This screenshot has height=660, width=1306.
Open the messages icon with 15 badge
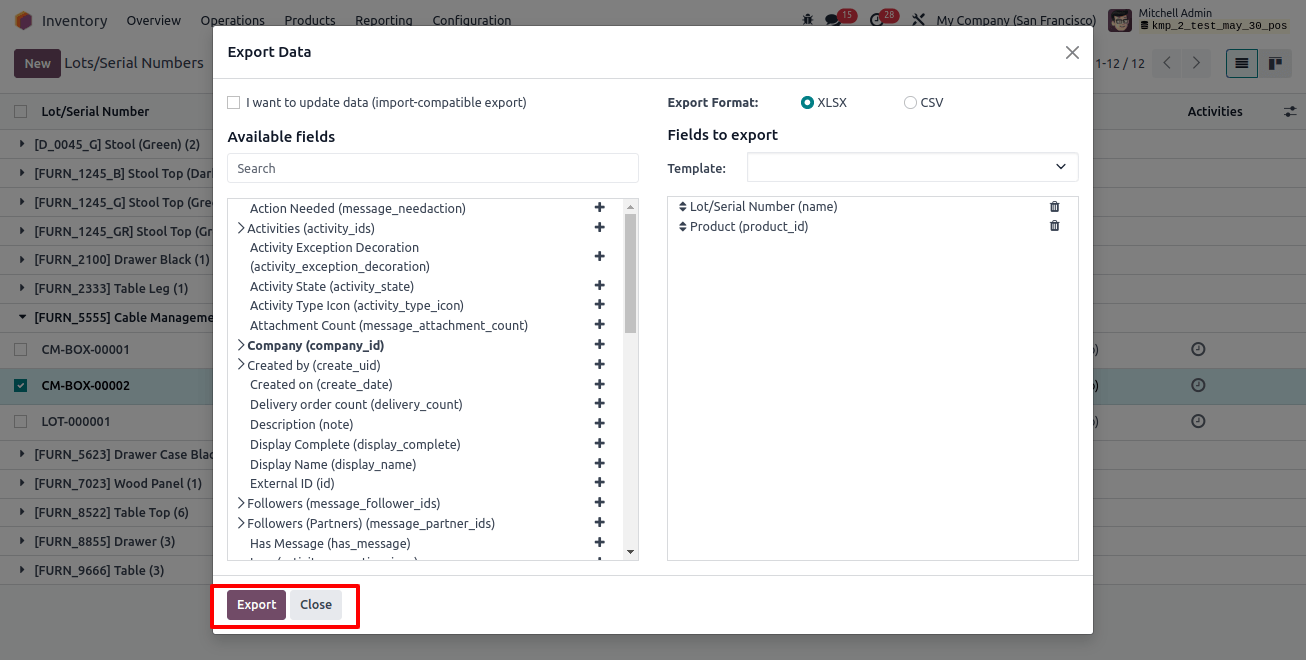[833, 20]
